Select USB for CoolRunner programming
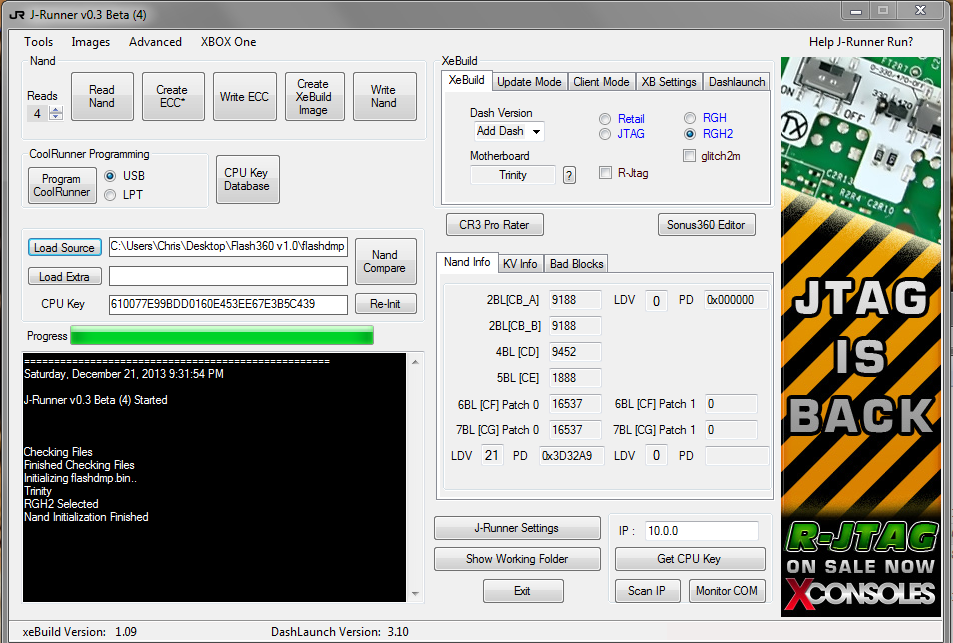The height and width of the screenshot is (643, 953). [x=110, y=176]
